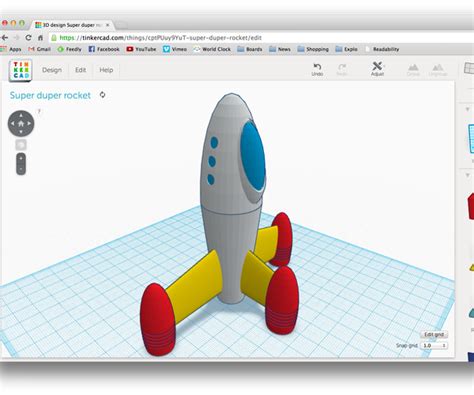
Task: Reload the page
Action: (28, 38)
